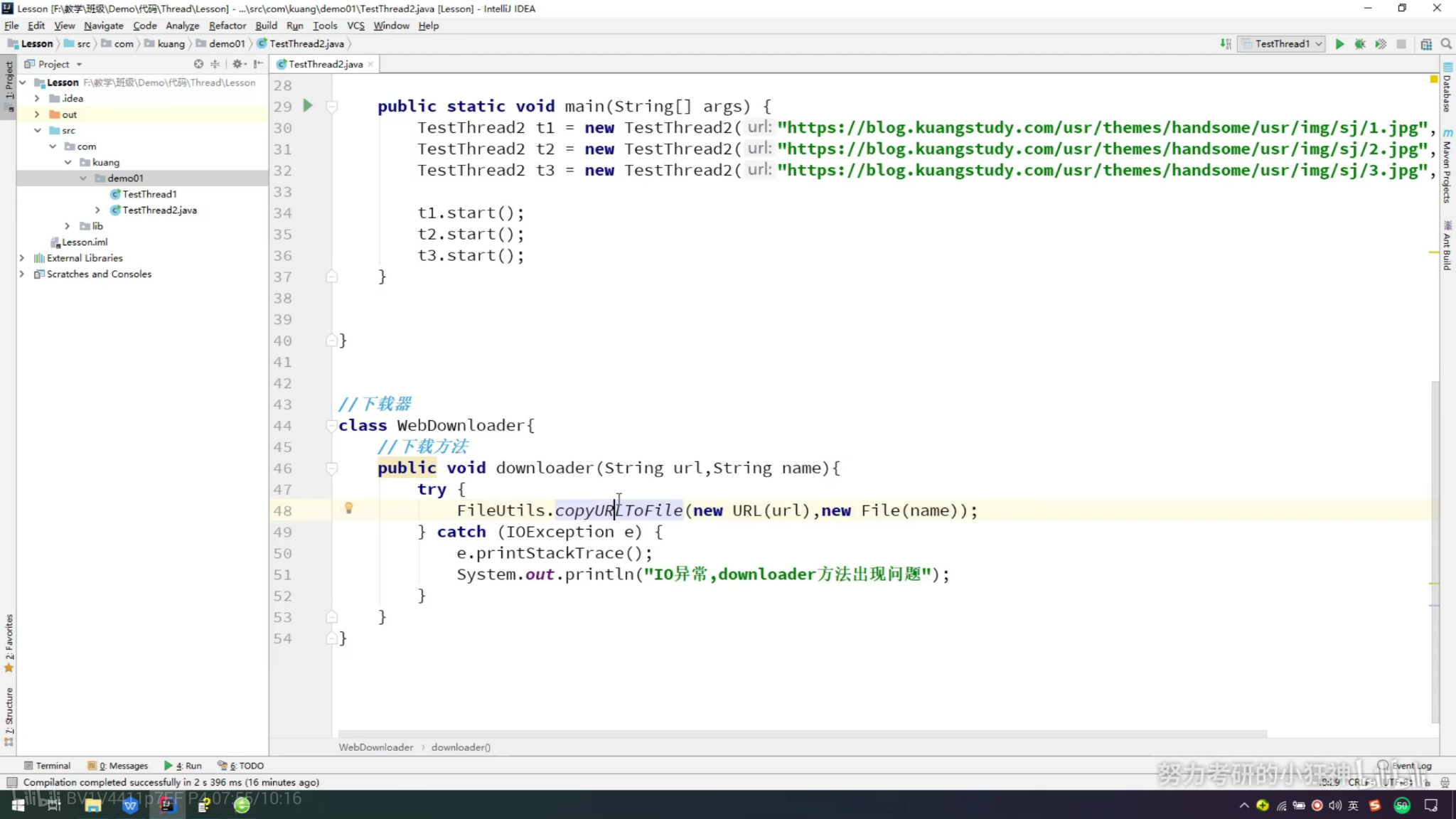
Task: Start debugging with the bug icon
Action: [1360, 44]
